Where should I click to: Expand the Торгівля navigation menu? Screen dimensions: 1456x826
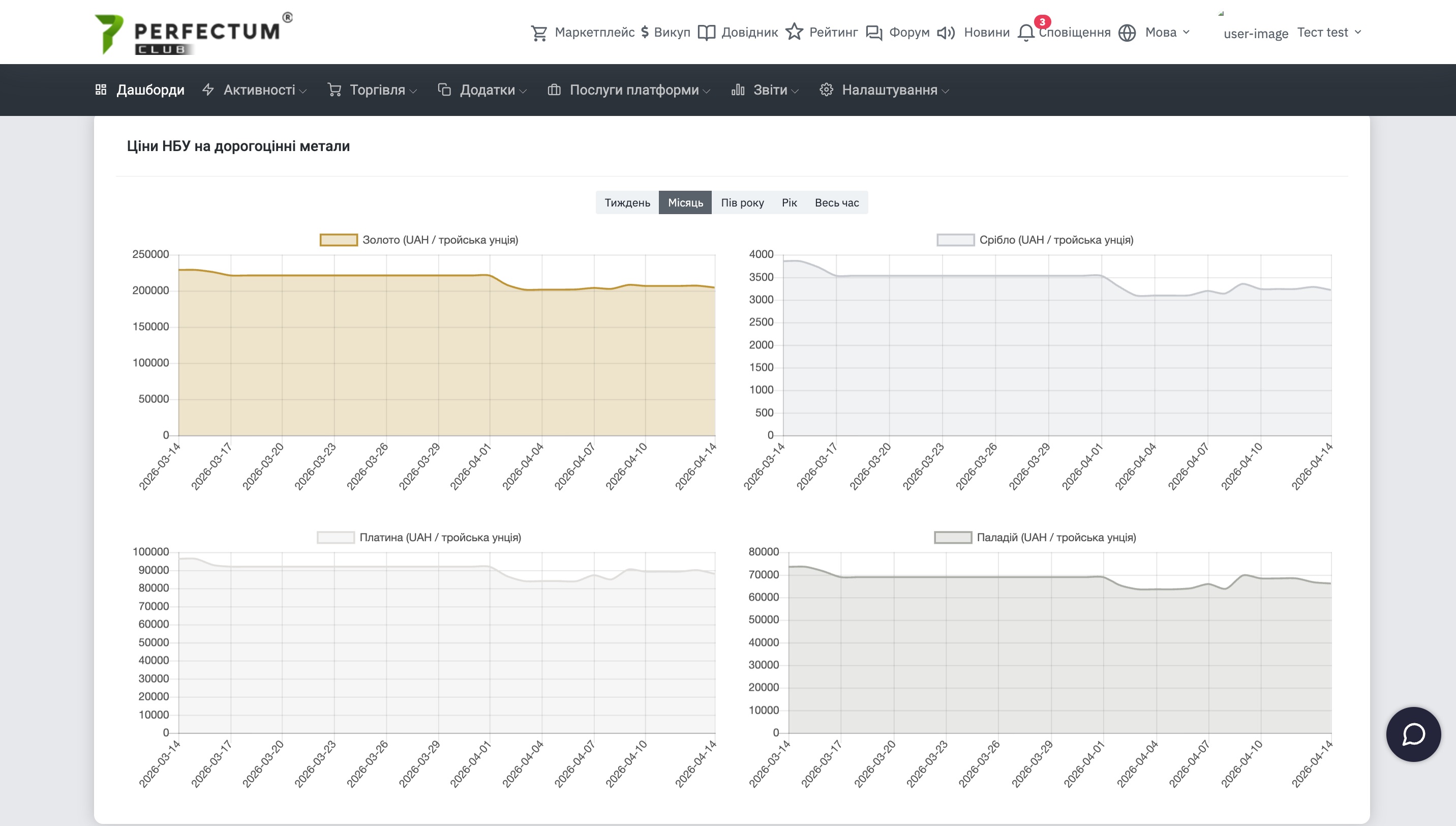coord(377,90)
